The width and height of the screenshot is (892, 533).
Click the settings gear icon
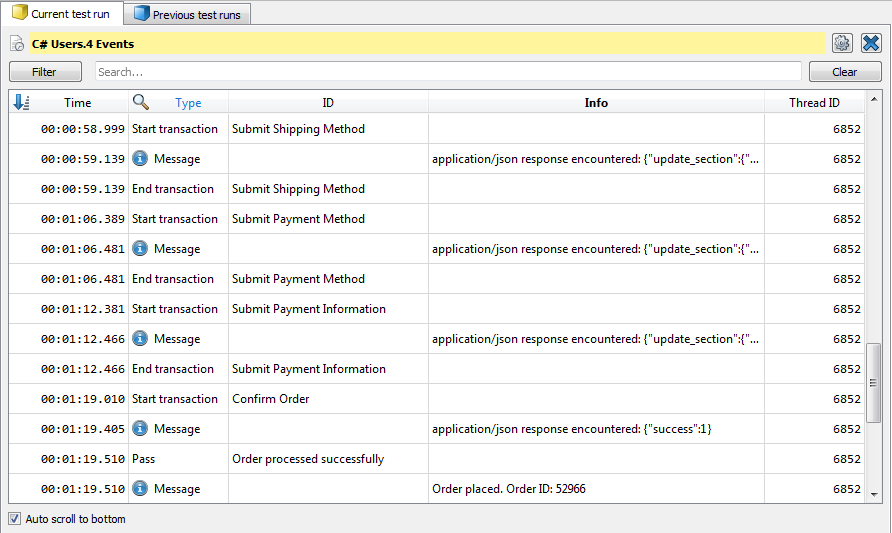tap(841, 43)
